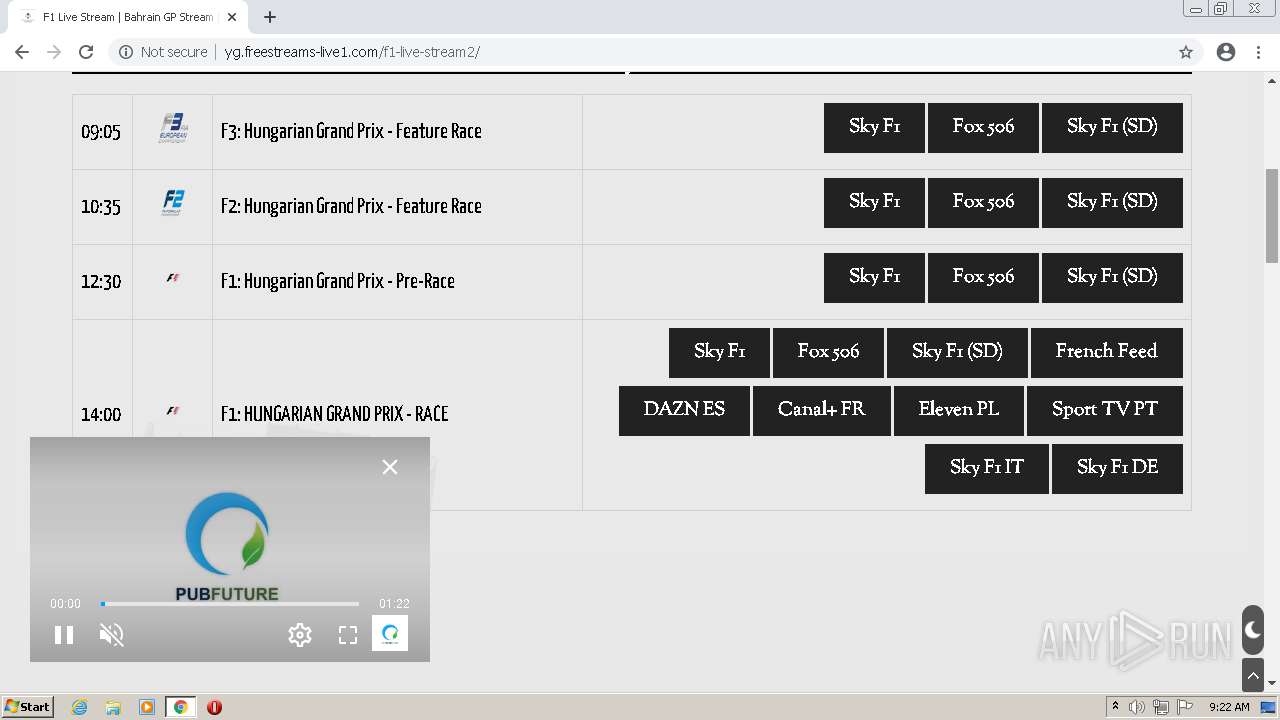Click the 12:30 time cell
This screenshot has height=720, width=1280.
point(101,282)
